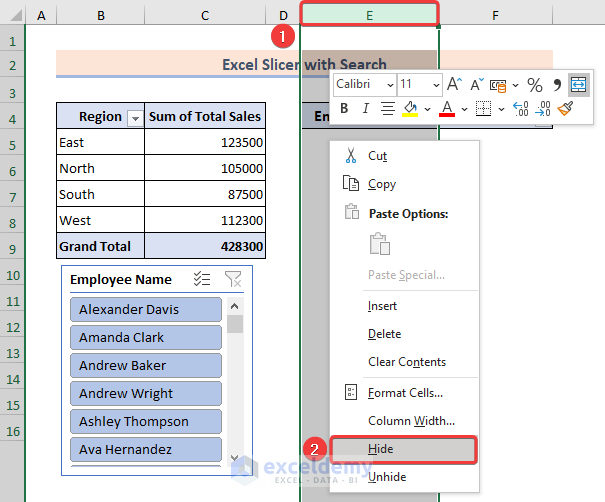Decrease decimal places

543,108
